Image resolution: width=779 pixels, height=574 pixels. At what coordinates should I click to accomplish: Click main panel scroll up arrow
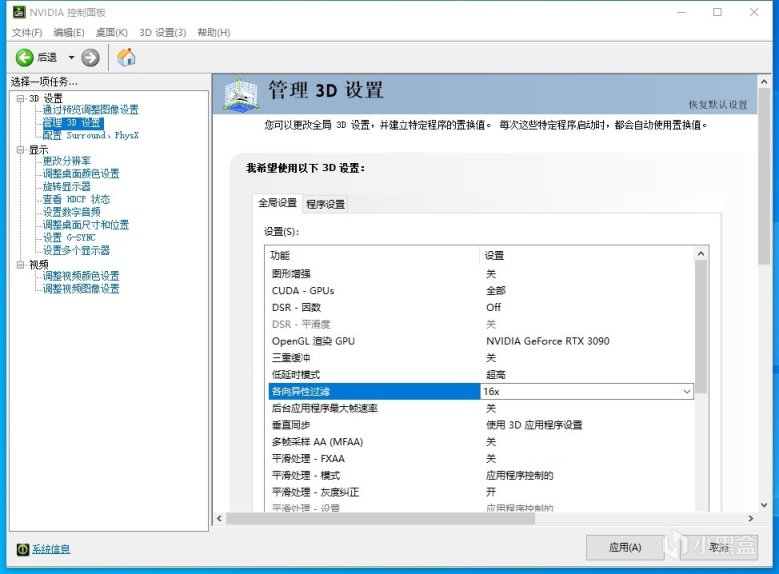point(764,82)
